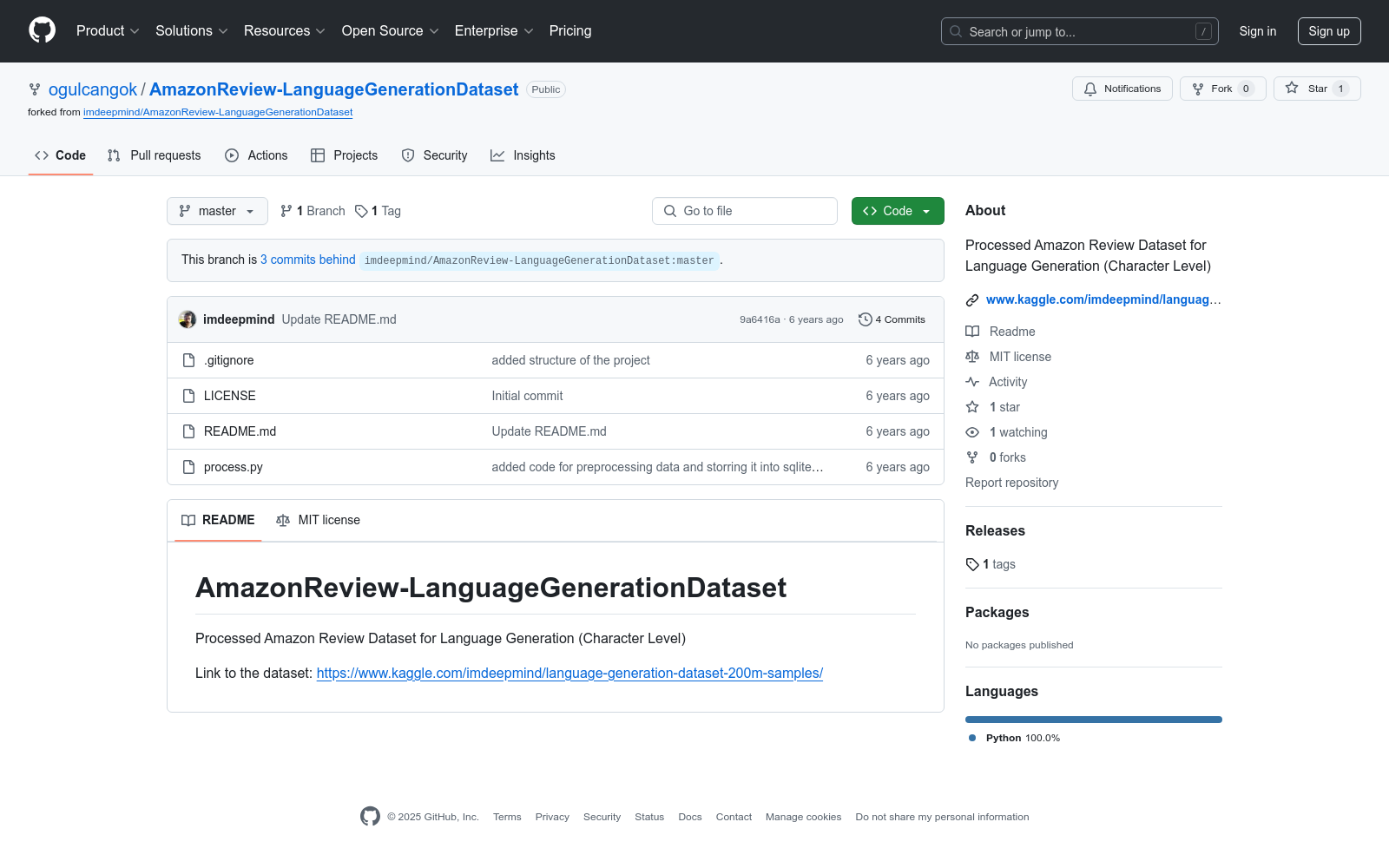Click the Sign up button
The image size is (1389, 868).
1329,31
